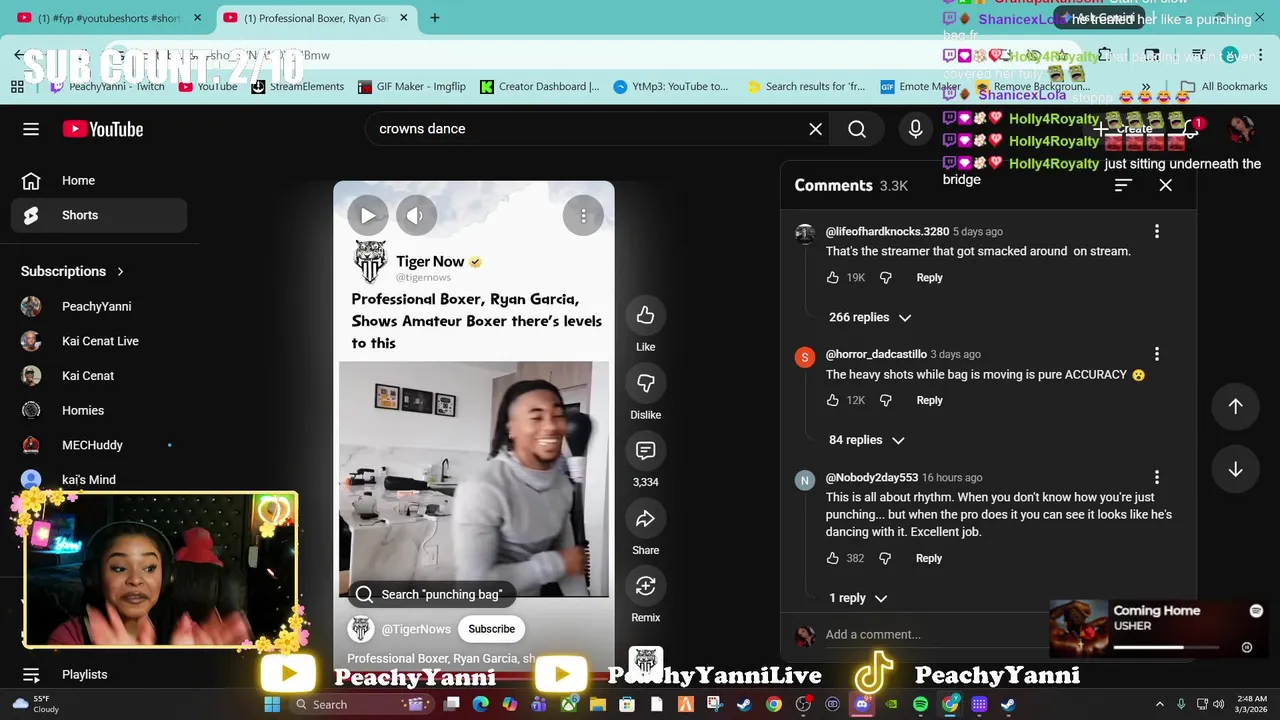Dislike the Short with the thumbs down

(645, 384)
